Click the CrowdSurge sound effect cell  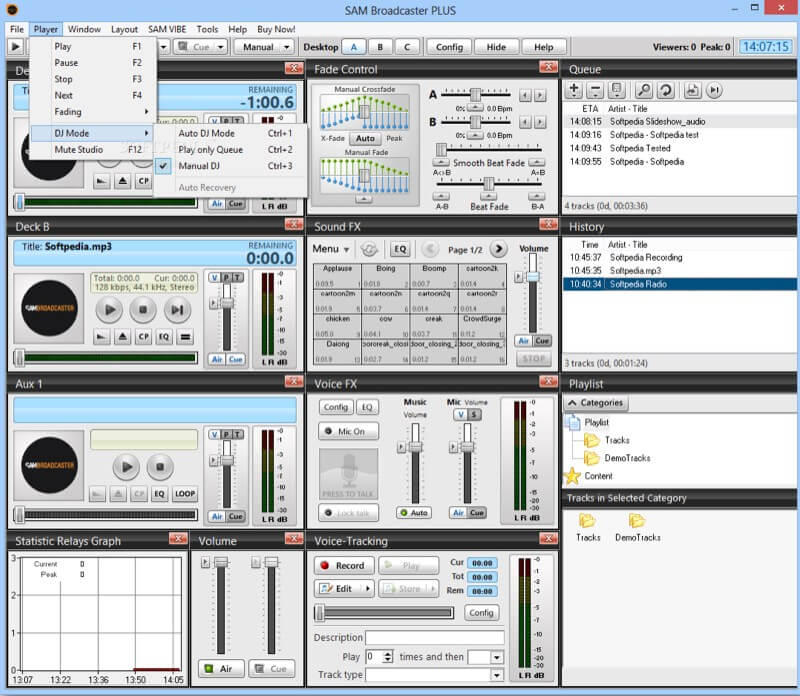[x=482, y=326]
